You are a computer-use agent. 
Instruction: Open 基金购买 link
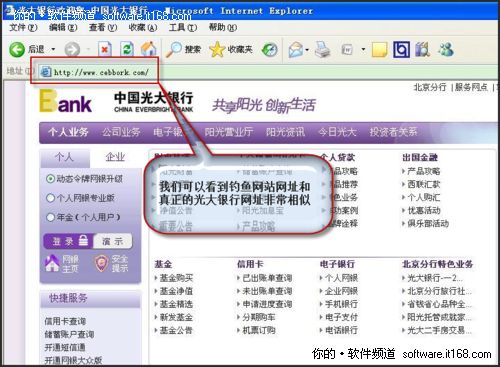click(x=176, y=278)
